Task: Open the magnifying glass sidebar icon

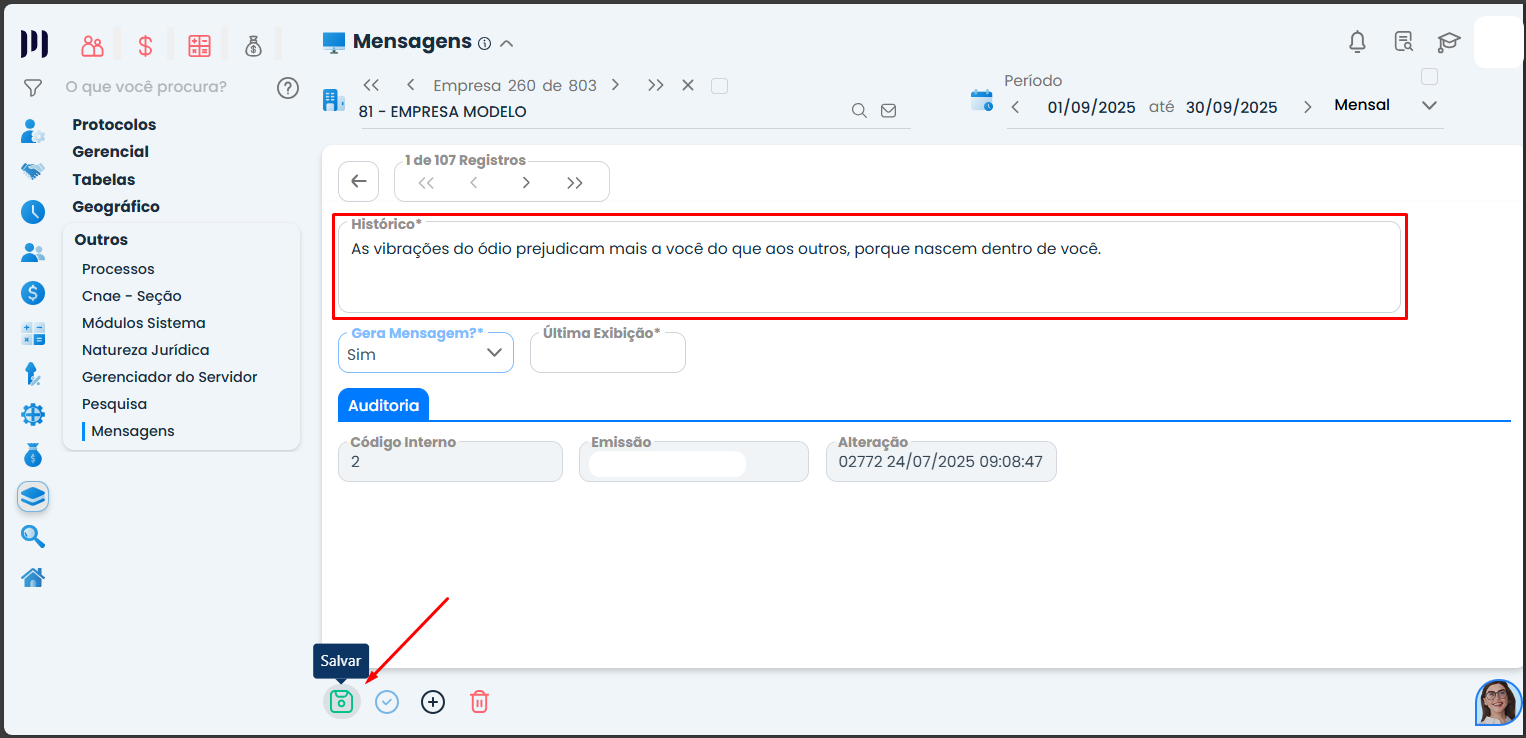Action: coord(33,537)
